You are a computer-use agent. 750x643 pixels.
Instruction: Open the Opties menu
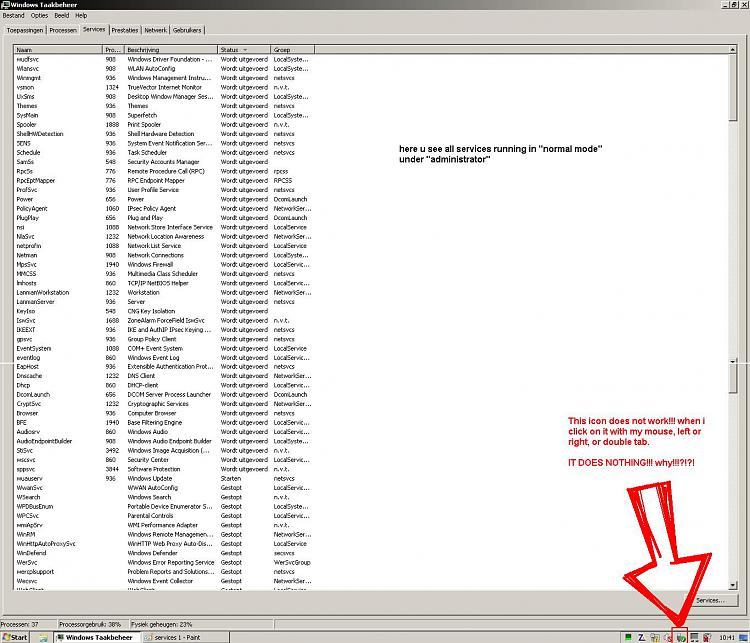(39, 15)
